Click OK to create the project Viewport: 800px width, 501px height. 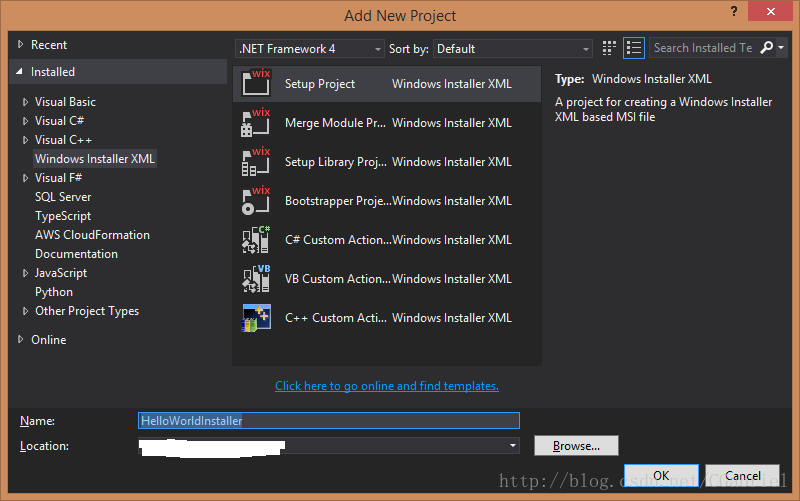(x=661, y=475)
